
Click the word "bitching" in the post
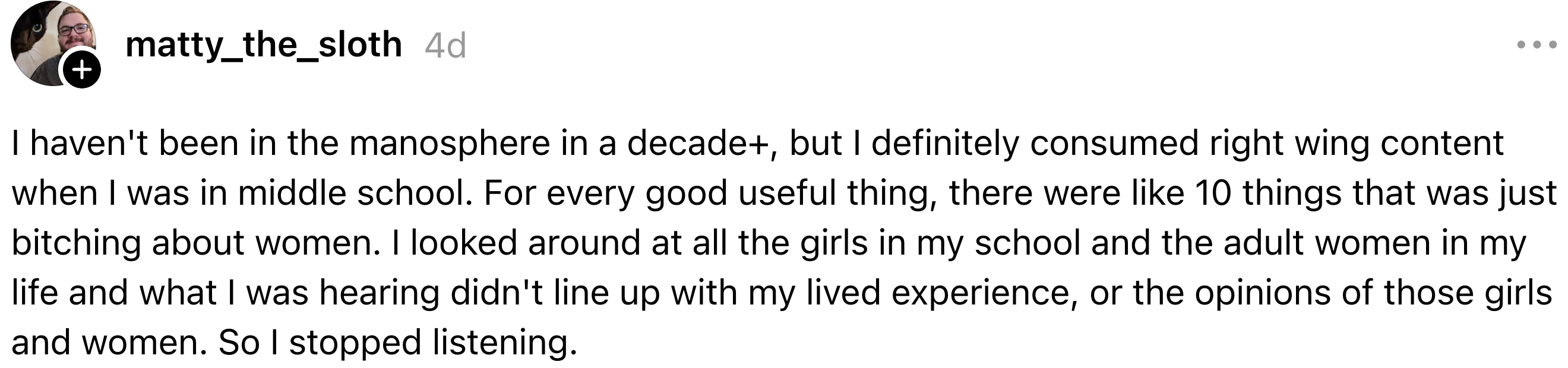[76, 243]
